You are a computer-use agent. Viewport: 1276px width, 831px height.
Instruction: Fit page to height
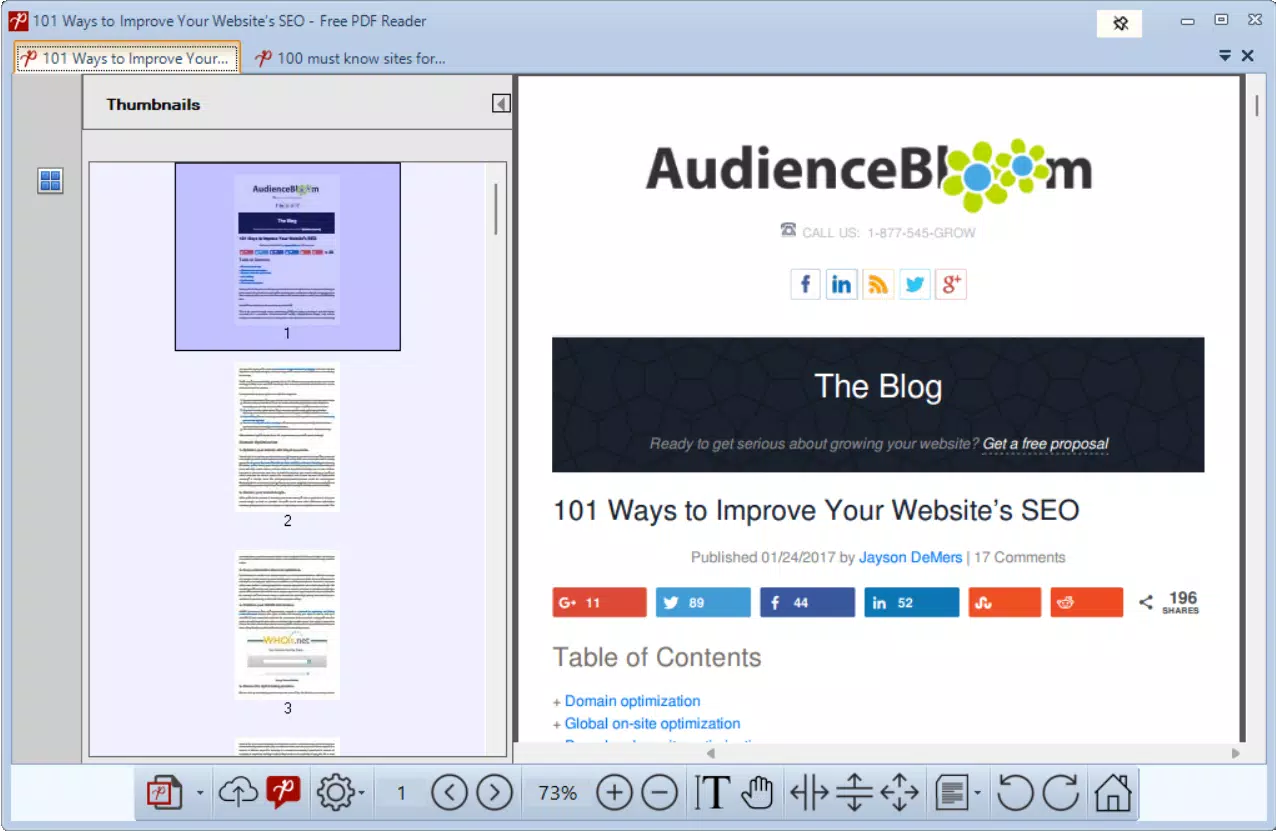854,793
